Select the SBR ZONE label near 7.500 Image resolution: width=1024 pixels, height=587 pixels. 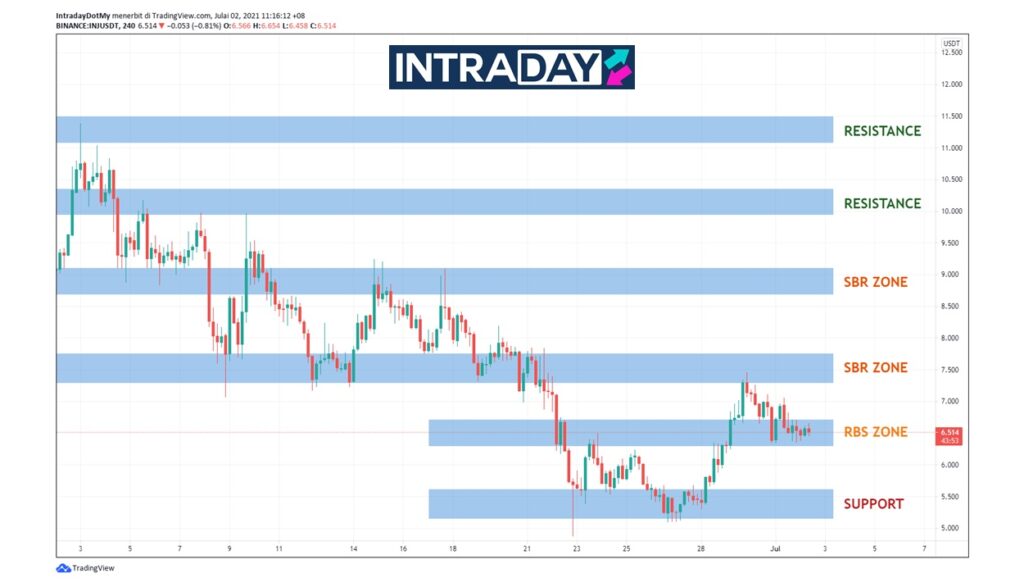pos(876,368)
